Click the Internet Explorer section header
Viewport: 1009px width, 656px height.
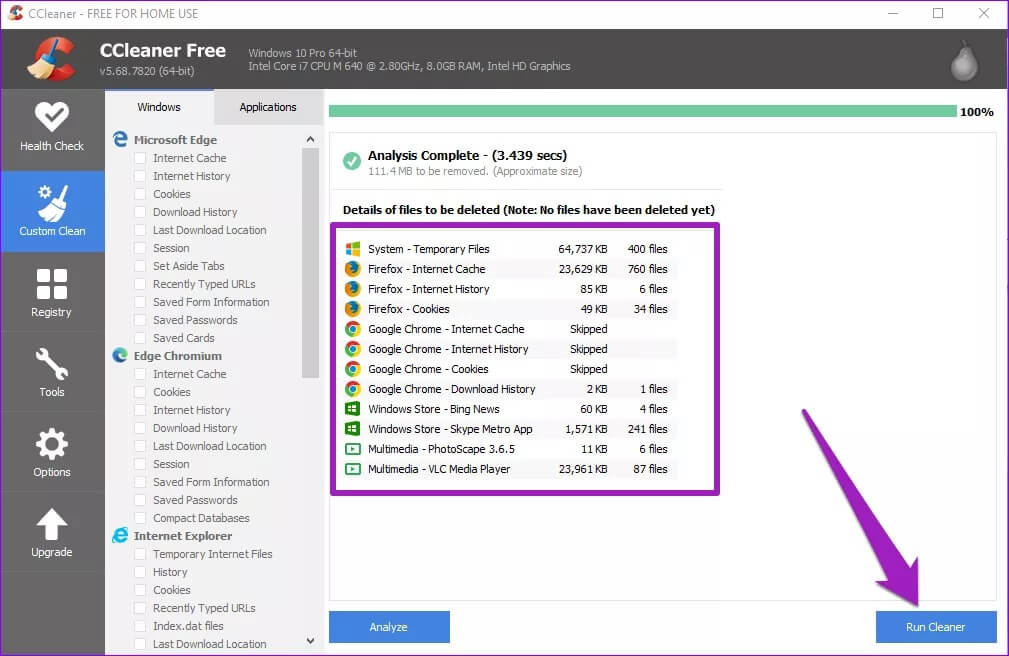click(183, 536)
